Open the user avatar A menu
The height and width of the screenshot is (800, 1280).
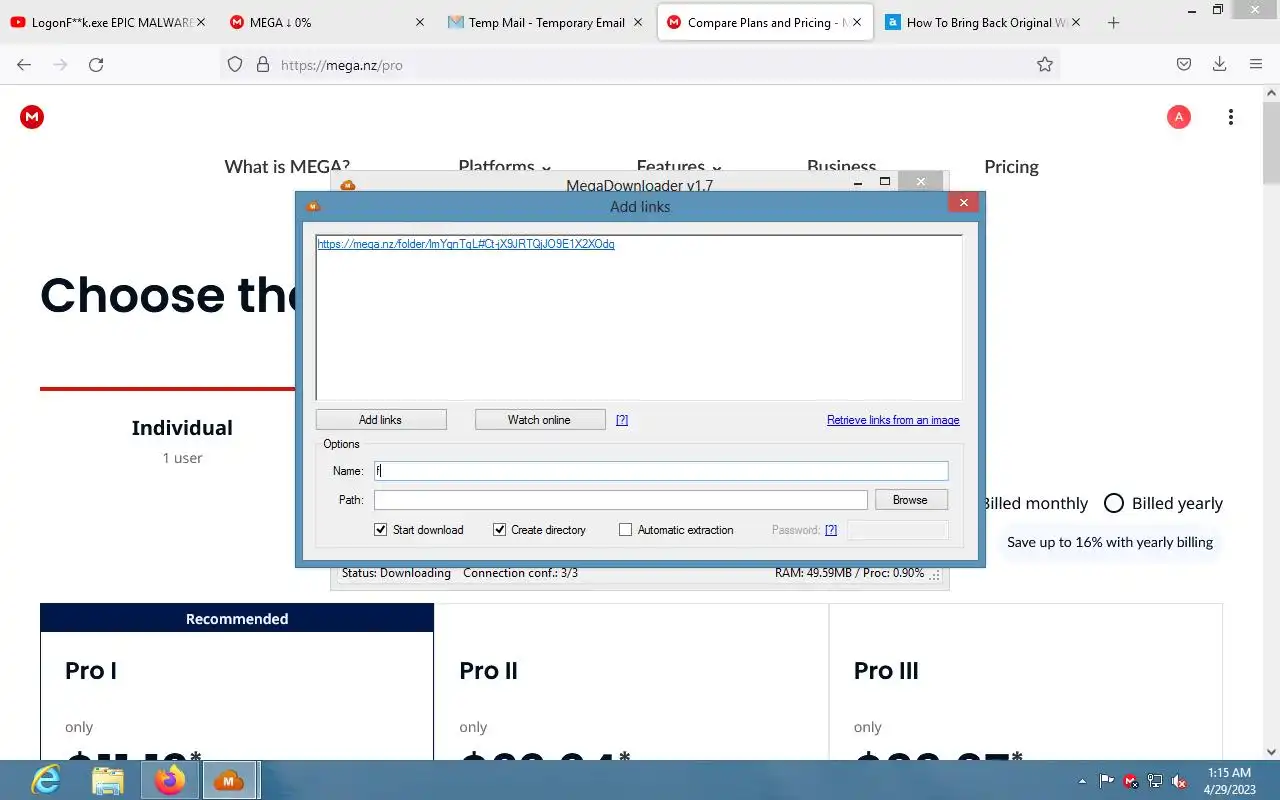pyautogui.click(x=1179, y=117)
